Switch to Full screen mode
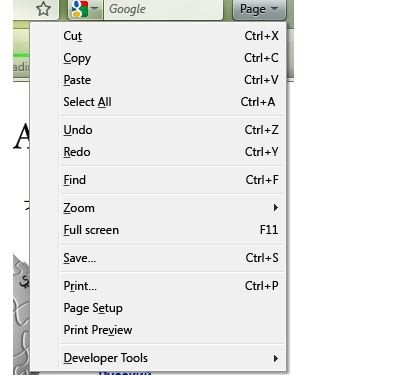The height and width of the screenshot is (375, 413). [172, 230]
